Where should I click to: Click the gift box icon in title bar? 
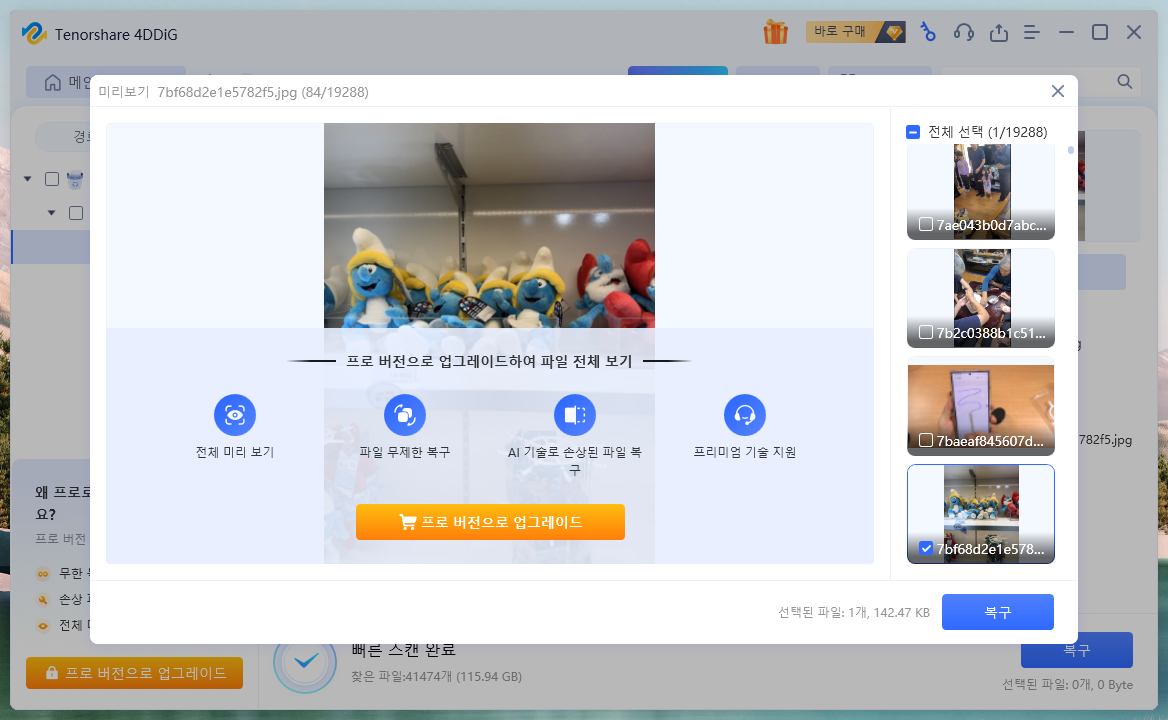tap(775, 33)
